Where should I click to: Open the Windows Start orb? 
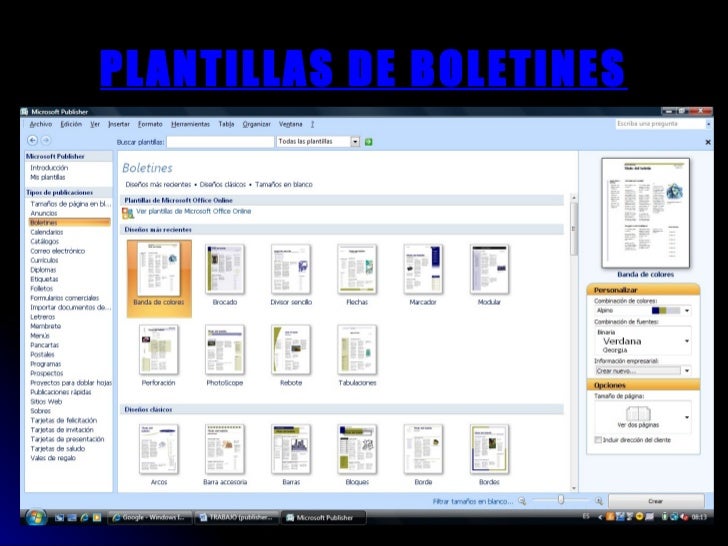point(36,518)
